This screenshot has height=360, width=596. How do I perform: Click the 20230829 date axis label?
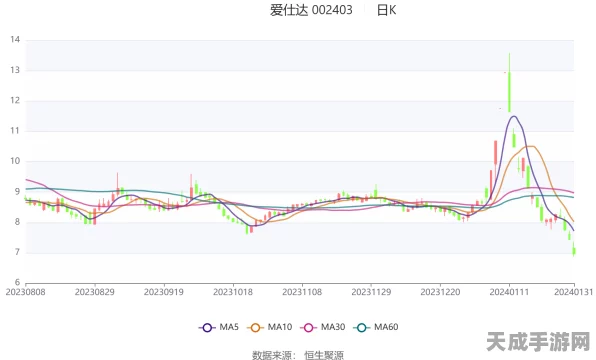[x=95, y=292]
